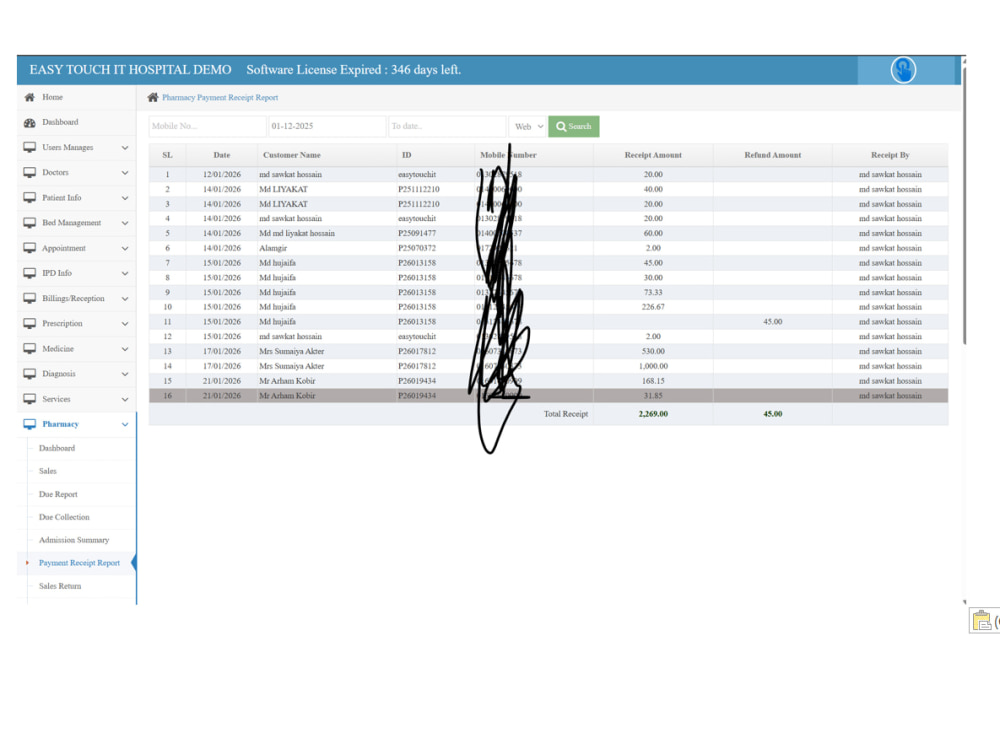
Task: Click the Customer Name column header
Action: point(291,155)
